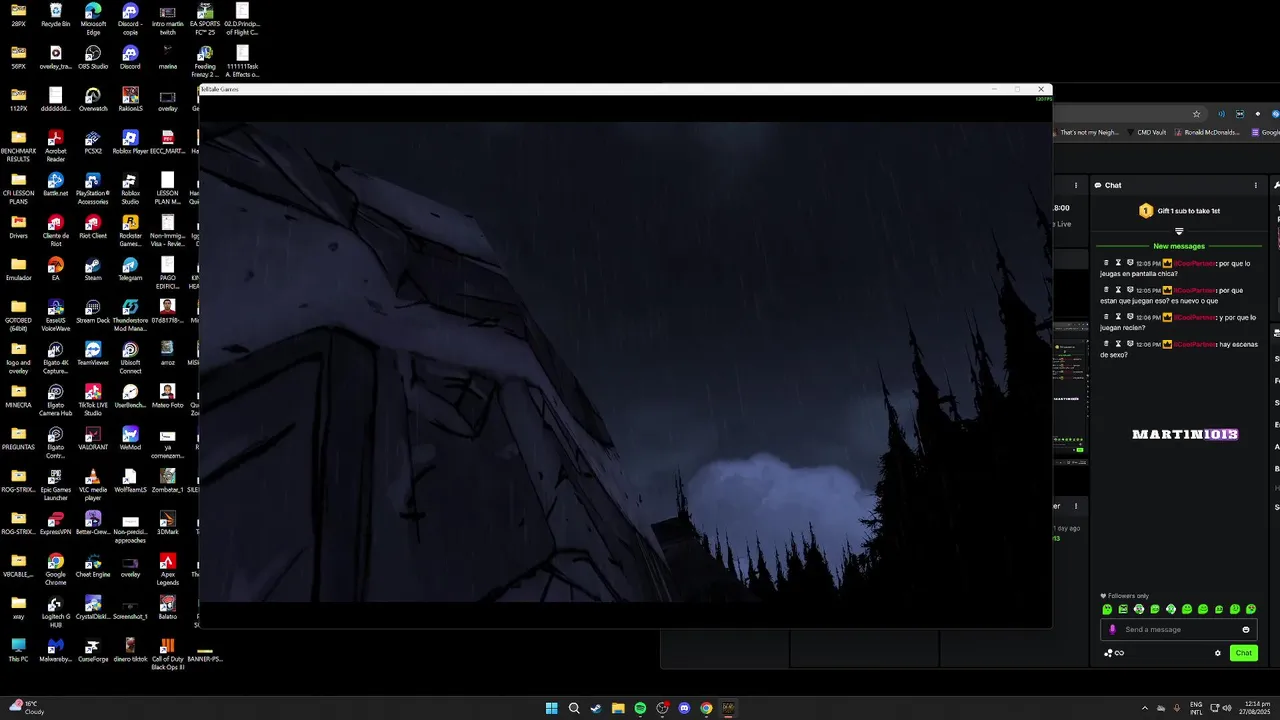Open the BENCHMARK RESULTS folder
This screenshot has height=720, width=1280.
point(18,145)
